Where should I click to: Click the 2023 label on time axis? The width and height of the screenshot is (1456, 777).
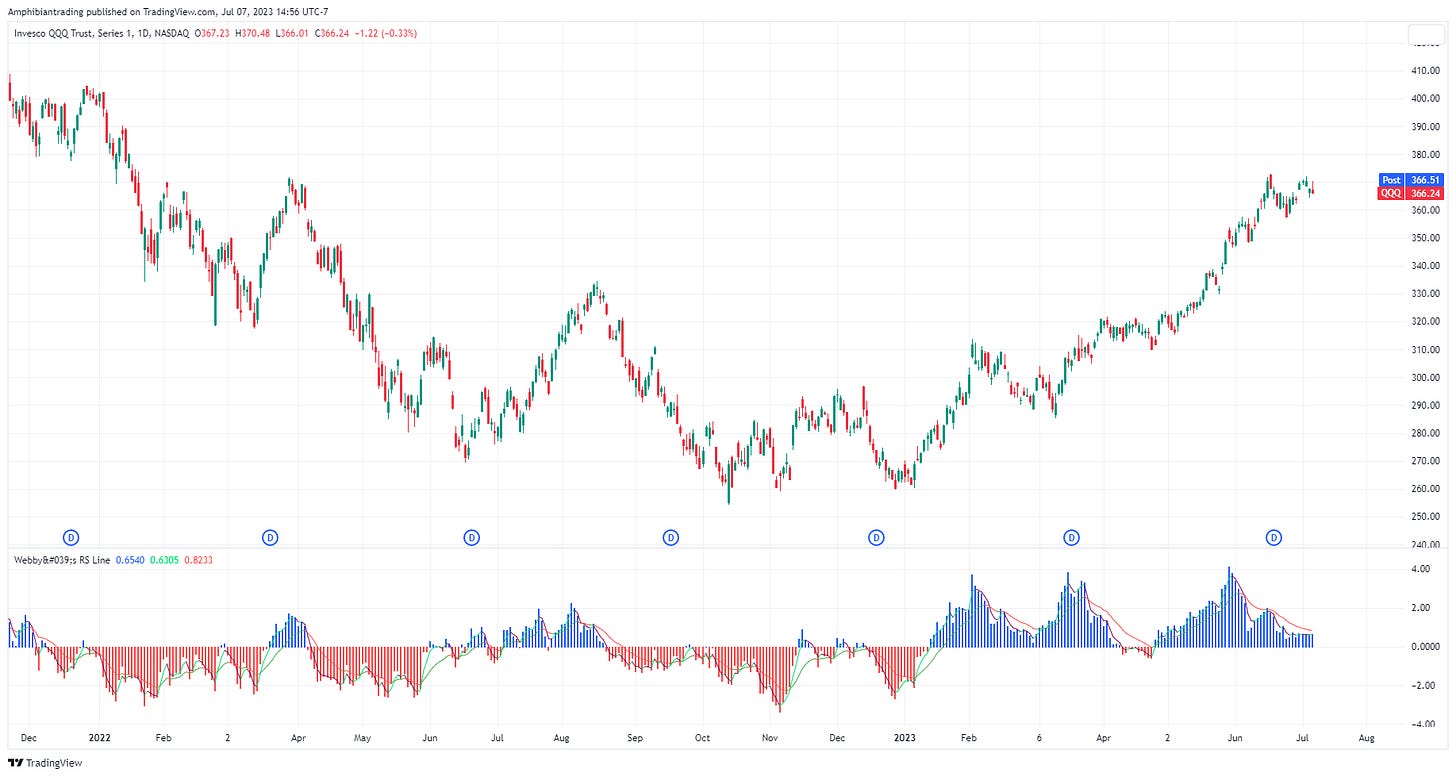(904, 738)
